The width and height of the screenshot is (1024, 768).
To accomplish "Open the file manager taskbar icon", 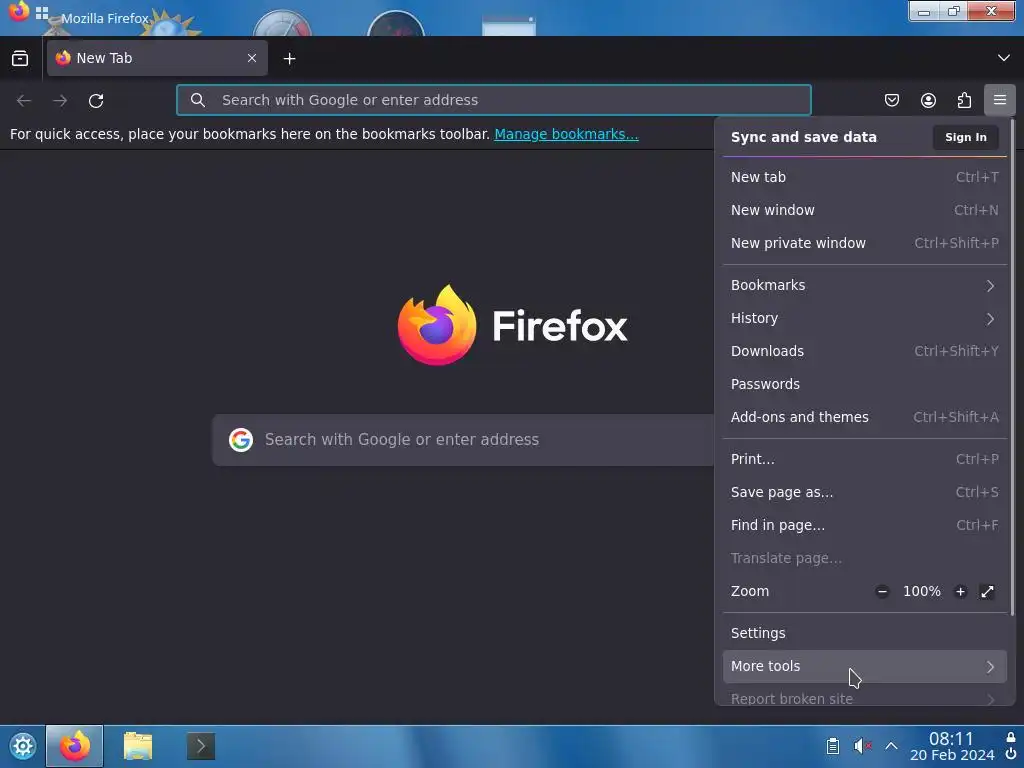I will pyautogui.click(x=138, y=746).
